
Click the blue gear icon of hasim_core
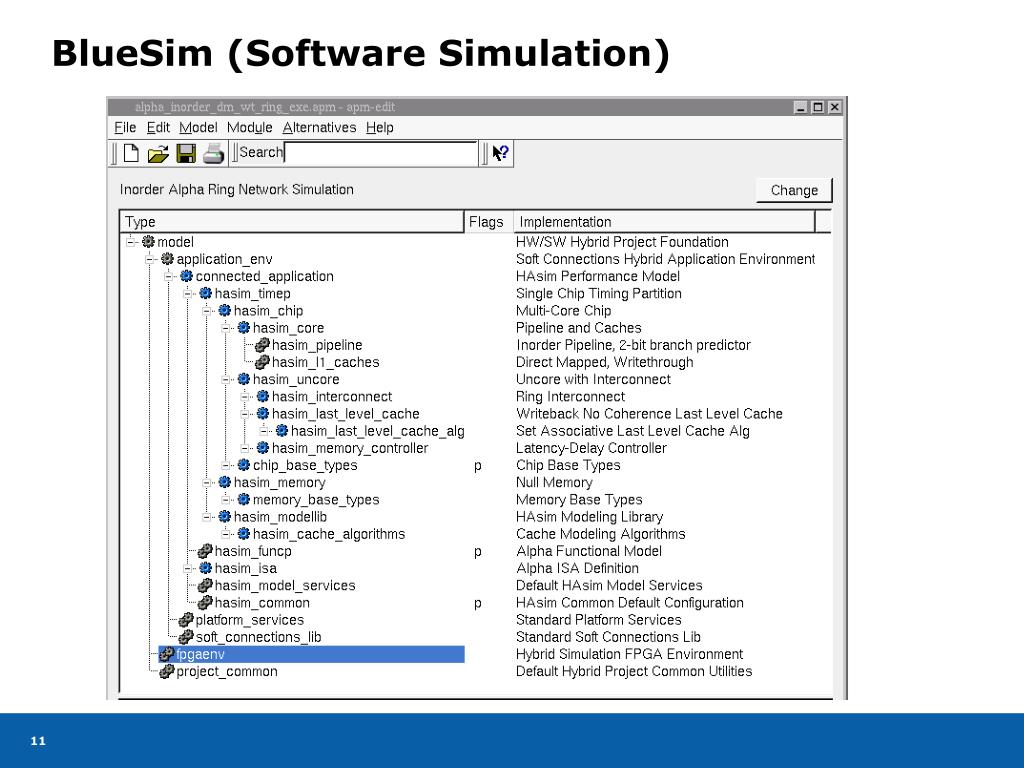point(244,327)
